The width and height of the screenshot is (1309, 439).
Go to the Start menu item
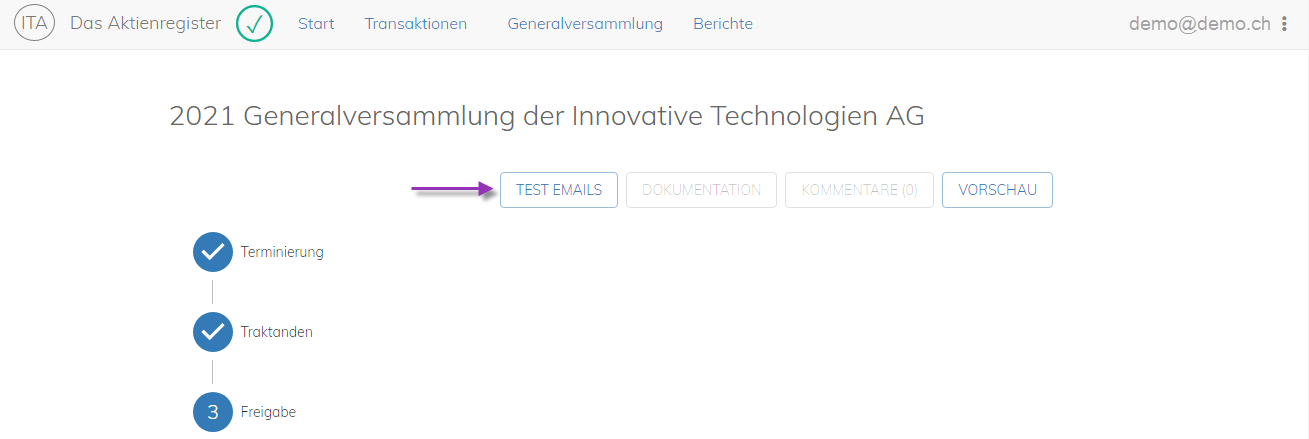click(316, 24)
